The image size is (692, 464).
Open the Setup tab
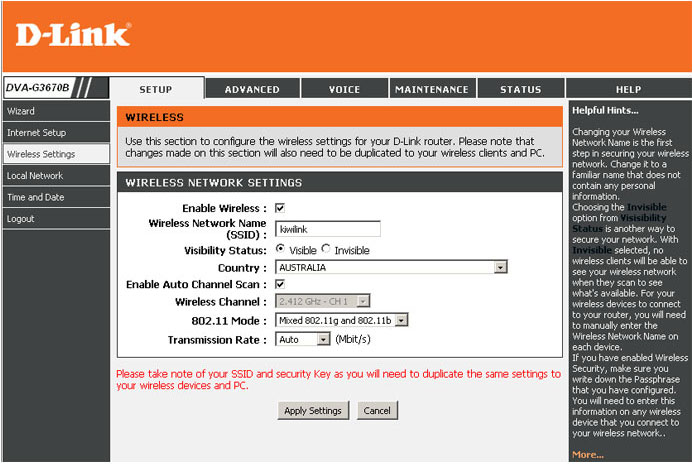[x=156, y=88]
